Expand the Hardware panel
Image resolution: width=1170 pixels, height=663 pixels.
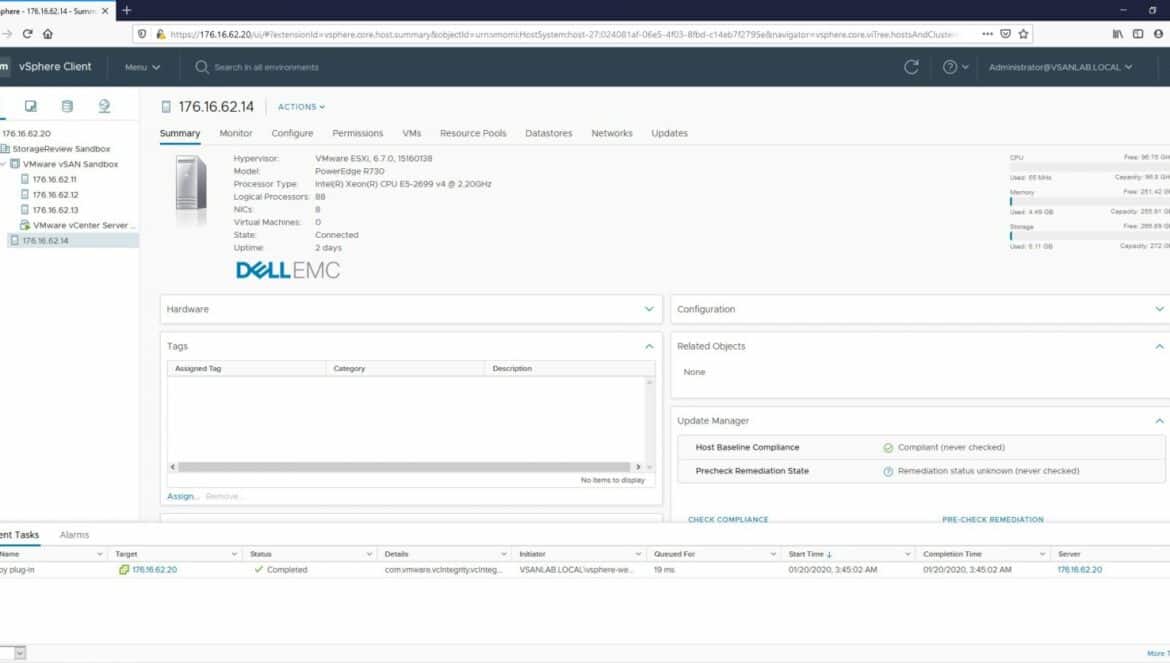point(649,309)
